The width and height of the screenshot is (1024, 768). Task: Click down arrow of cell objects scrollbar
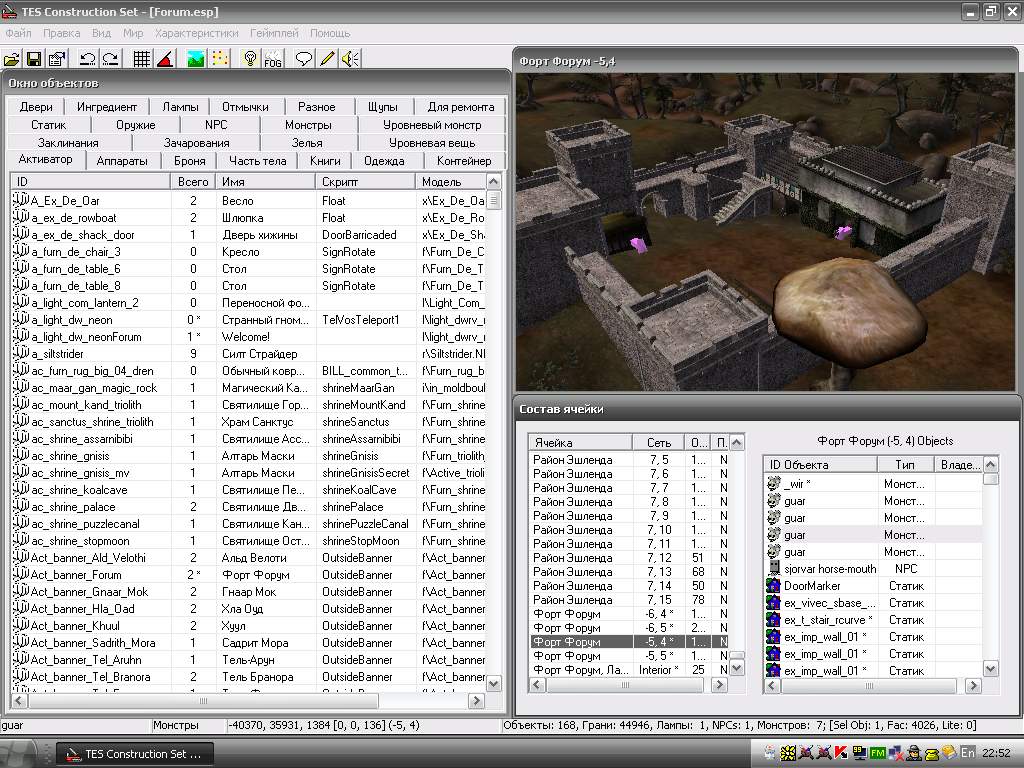[x=991, y=669]
